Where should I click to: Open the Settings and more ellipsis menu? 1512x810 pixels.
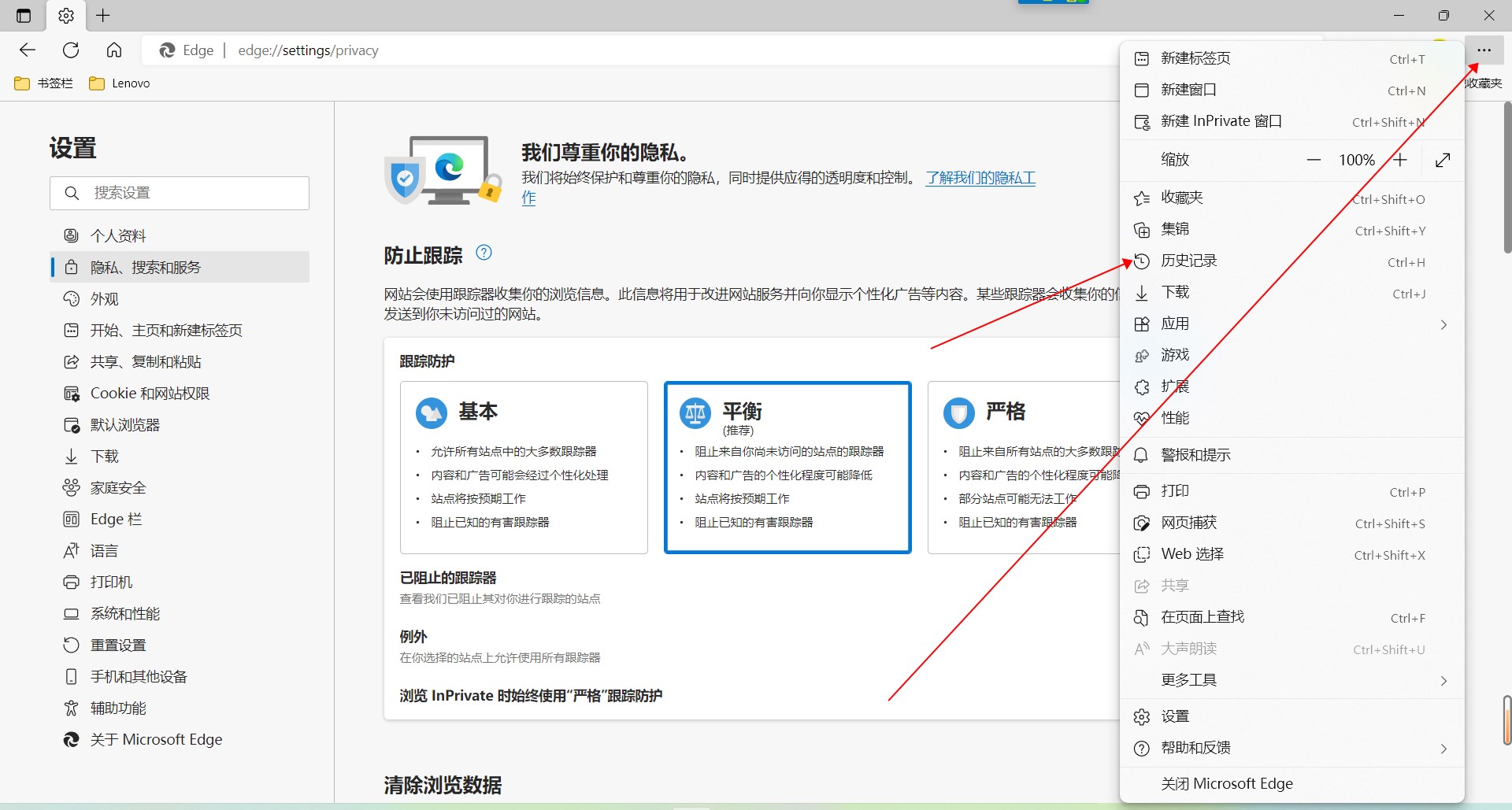pos(1484,50)
